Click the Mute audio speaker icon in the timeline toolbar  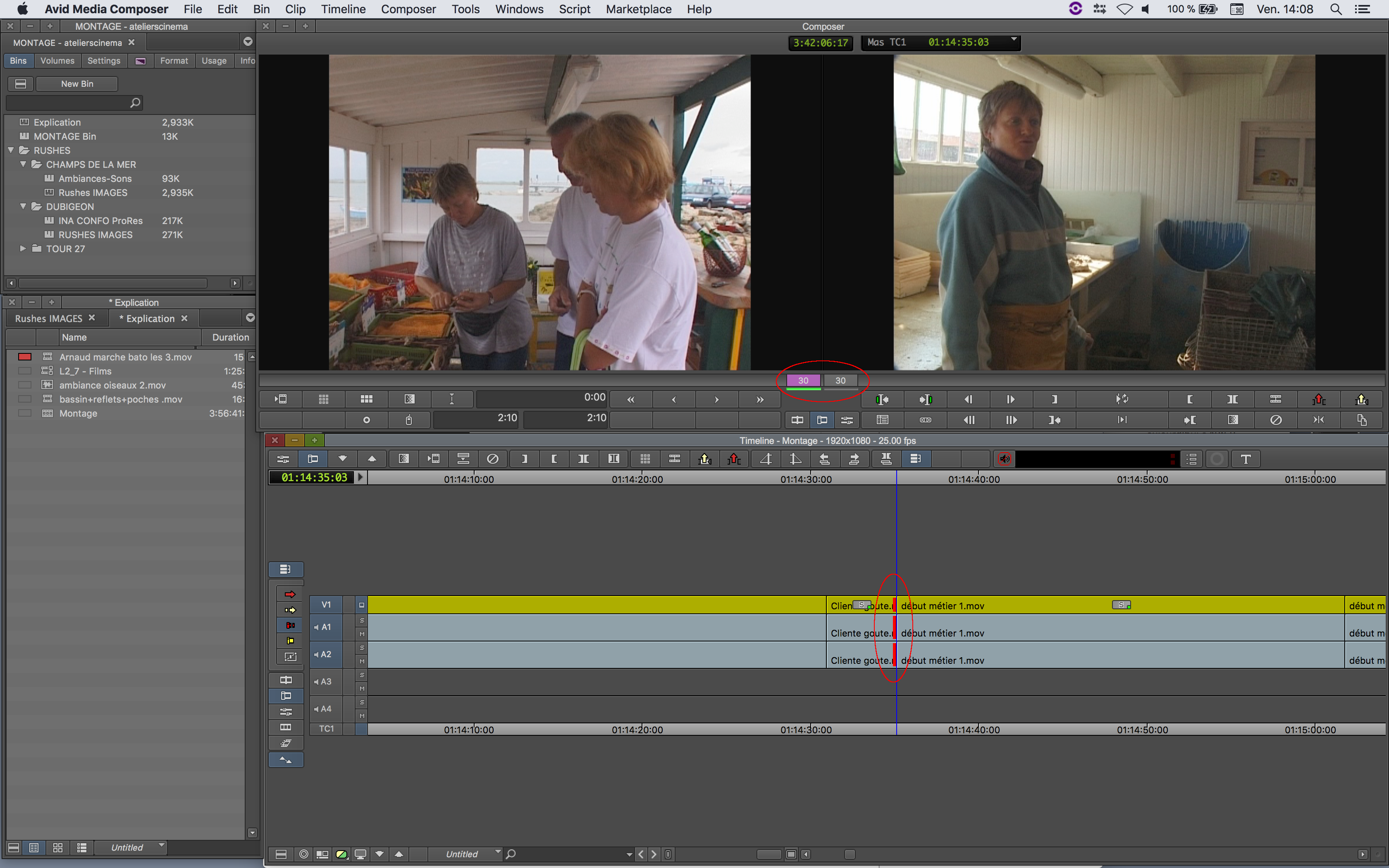pyautogui.click(x=1004, y=459)
